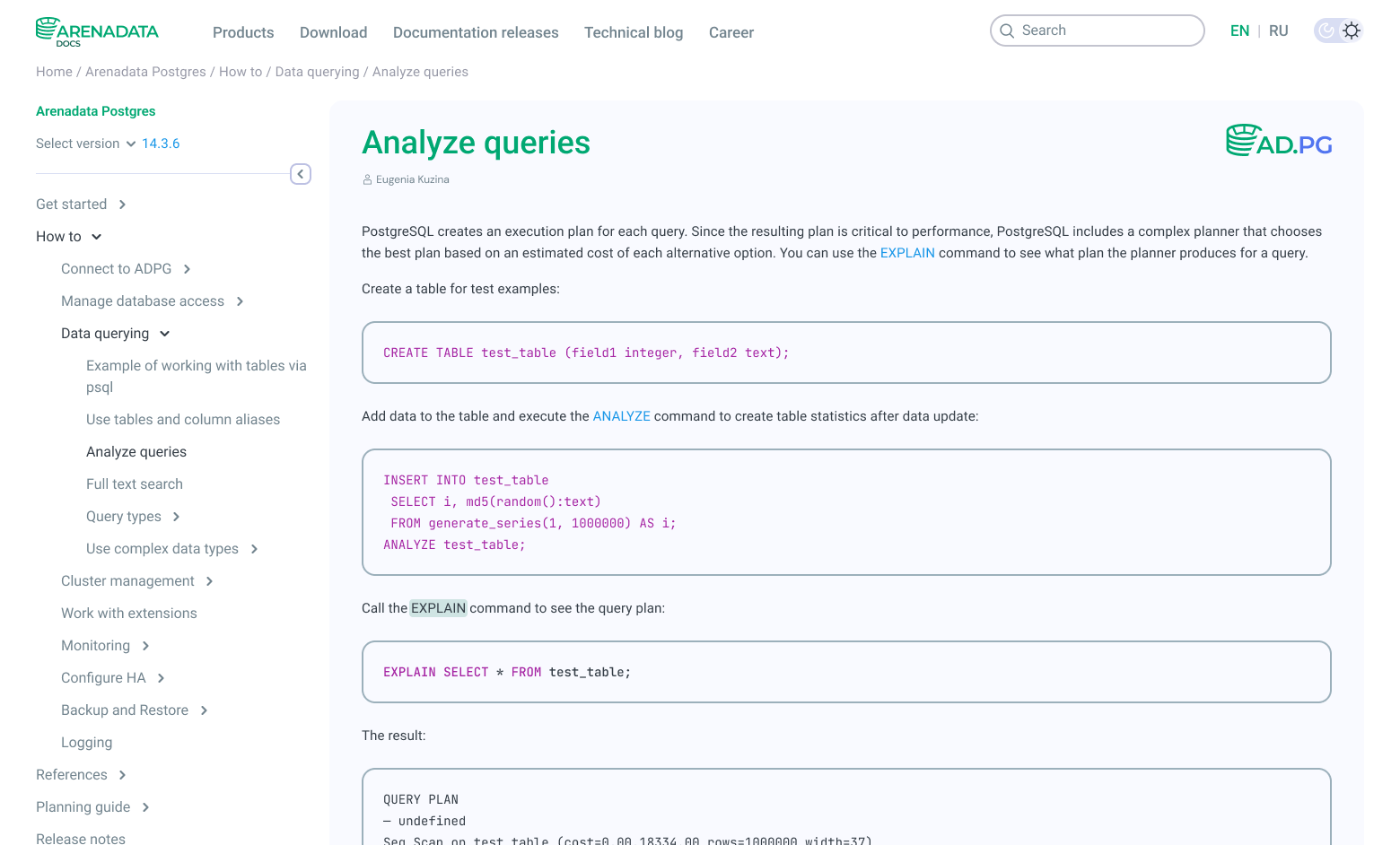Collapse the Data querying tree section
Viewport: 1400px width, 845px height.
(x=164, y=334)
